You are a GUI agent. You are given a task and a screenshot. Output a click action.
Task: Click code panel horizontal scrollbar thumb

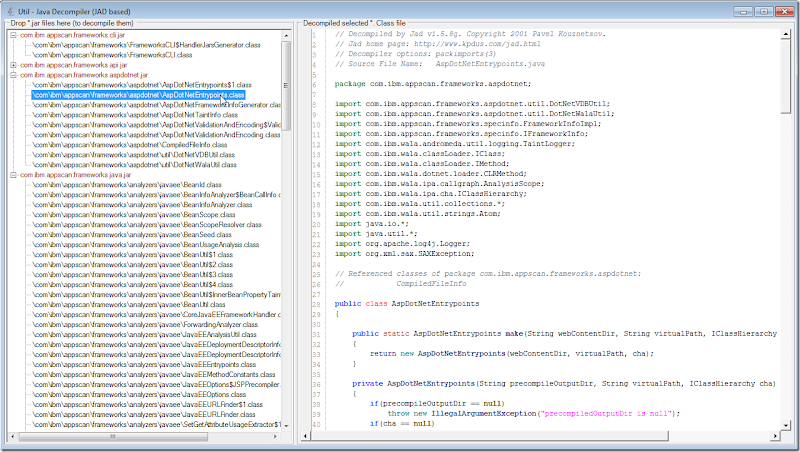[x=490, y=436]
